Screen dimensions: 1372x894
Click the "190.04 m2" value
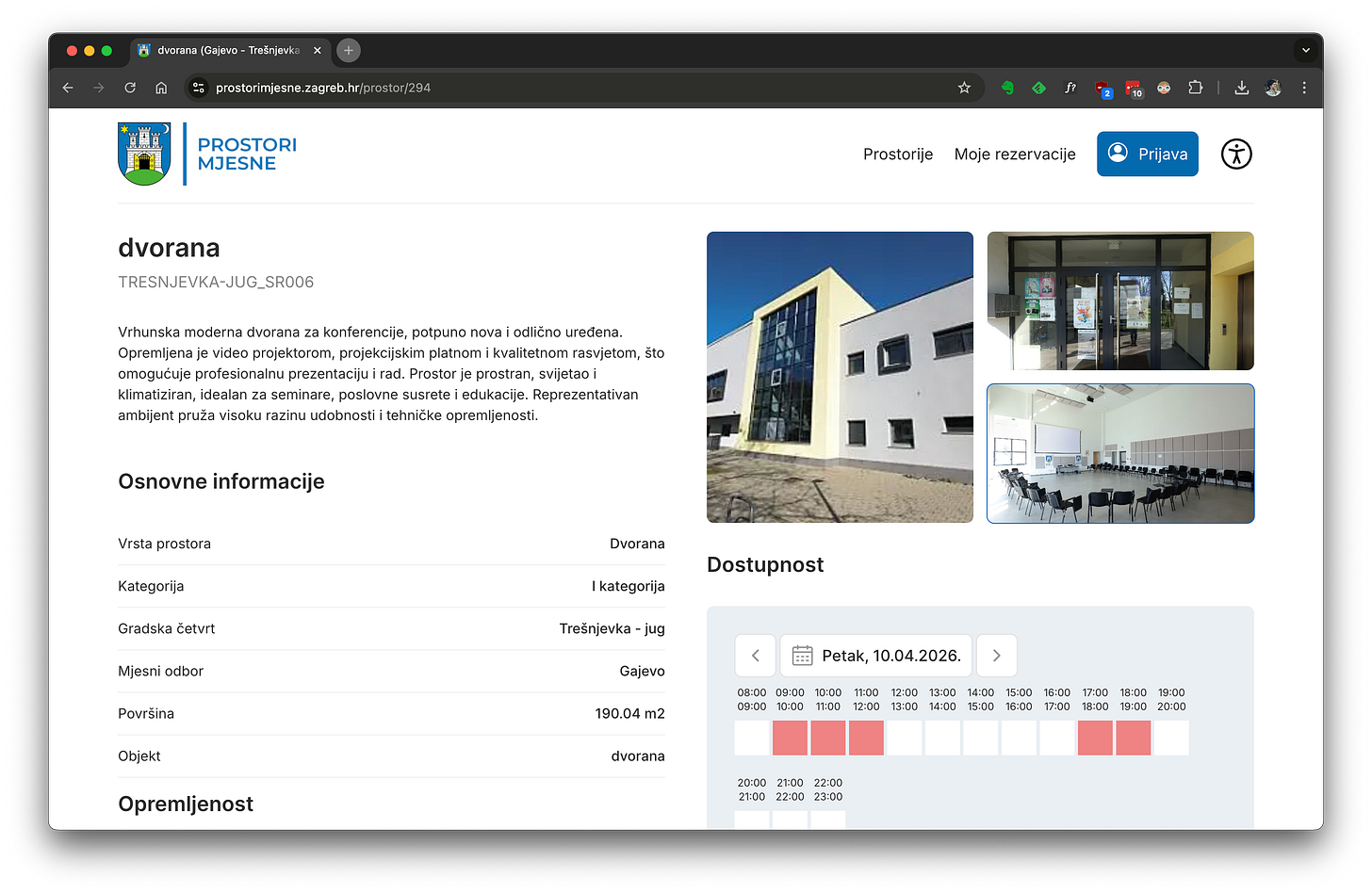[x=630, y=713]
